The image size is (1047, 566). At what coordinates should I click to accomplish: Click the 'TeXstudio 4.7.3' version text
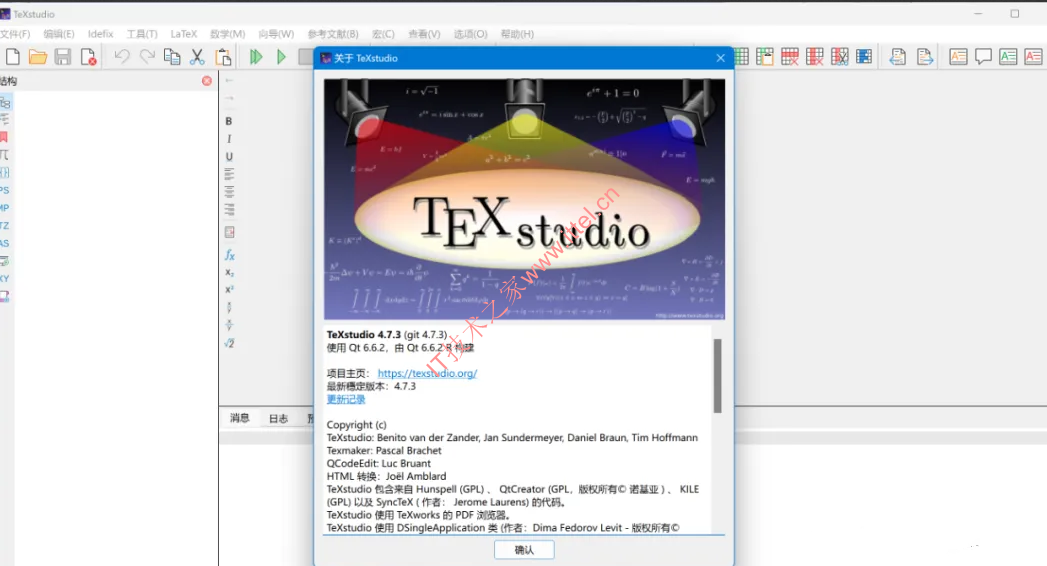click(364, 334)
